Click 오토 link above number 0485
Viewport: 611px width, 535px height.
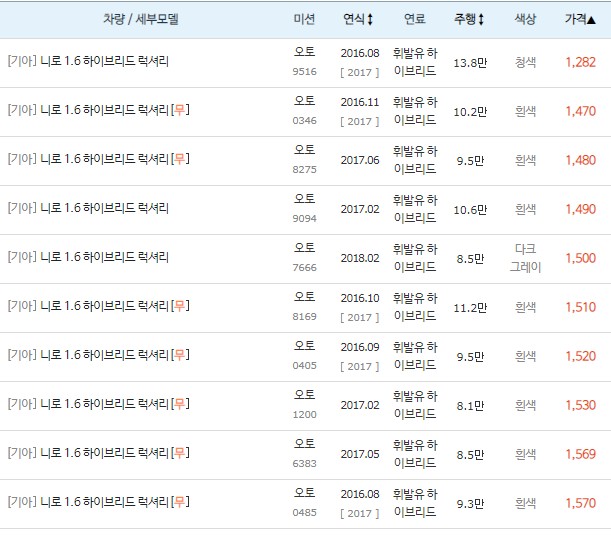tap(304, 493)
